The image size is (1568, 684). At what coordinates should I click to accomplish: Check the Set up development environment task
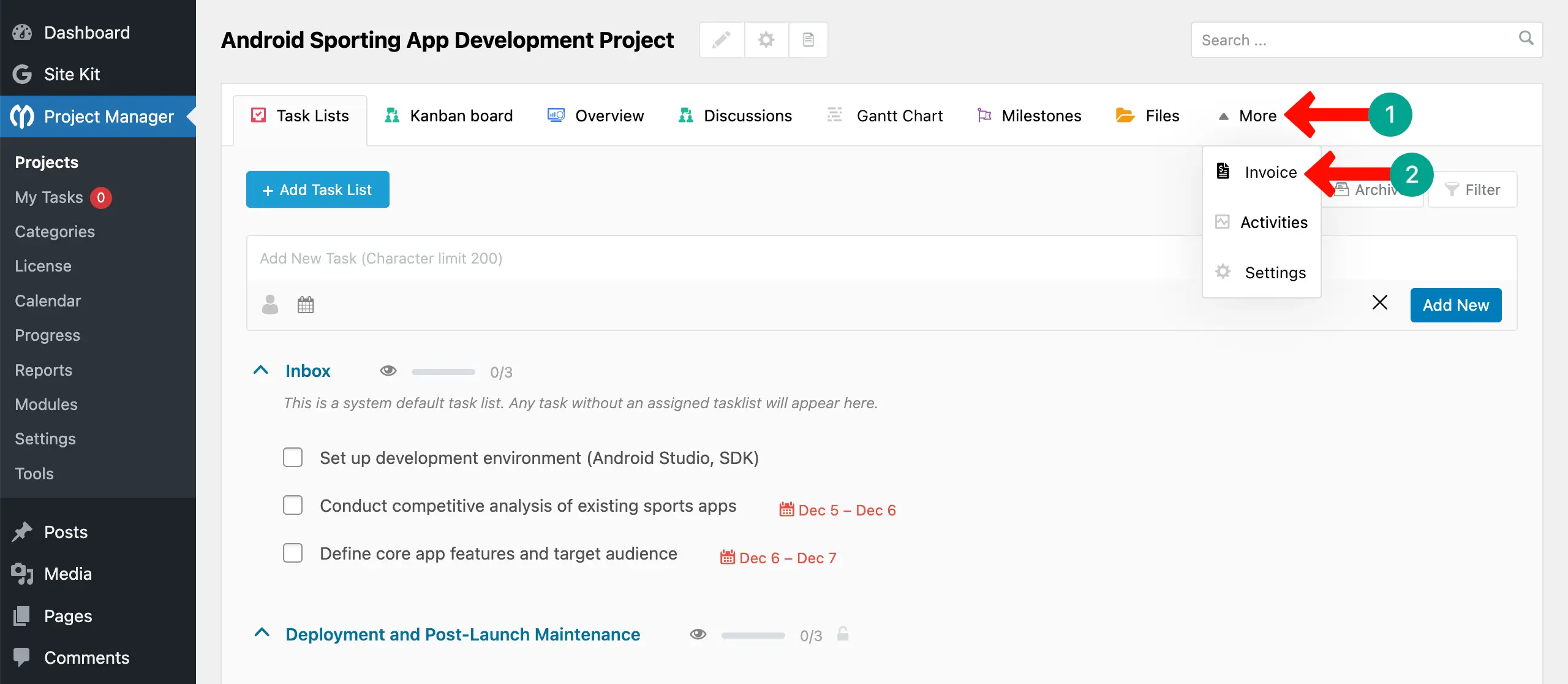(x=293, y=457)
